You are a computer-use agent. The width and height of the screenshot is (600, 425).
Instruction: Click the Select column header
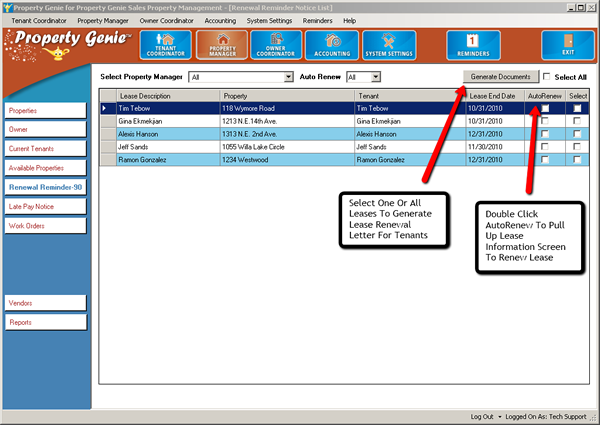point(577,96)
